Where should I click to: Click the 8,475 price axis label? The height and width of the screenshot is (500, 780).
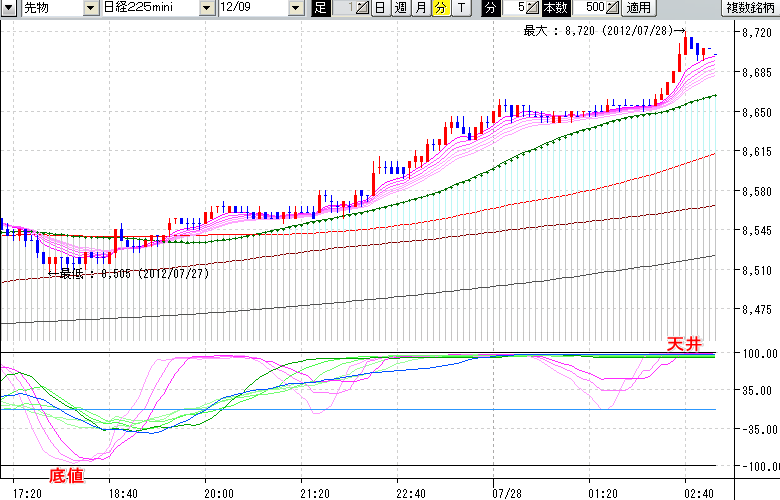click(757, 310)
